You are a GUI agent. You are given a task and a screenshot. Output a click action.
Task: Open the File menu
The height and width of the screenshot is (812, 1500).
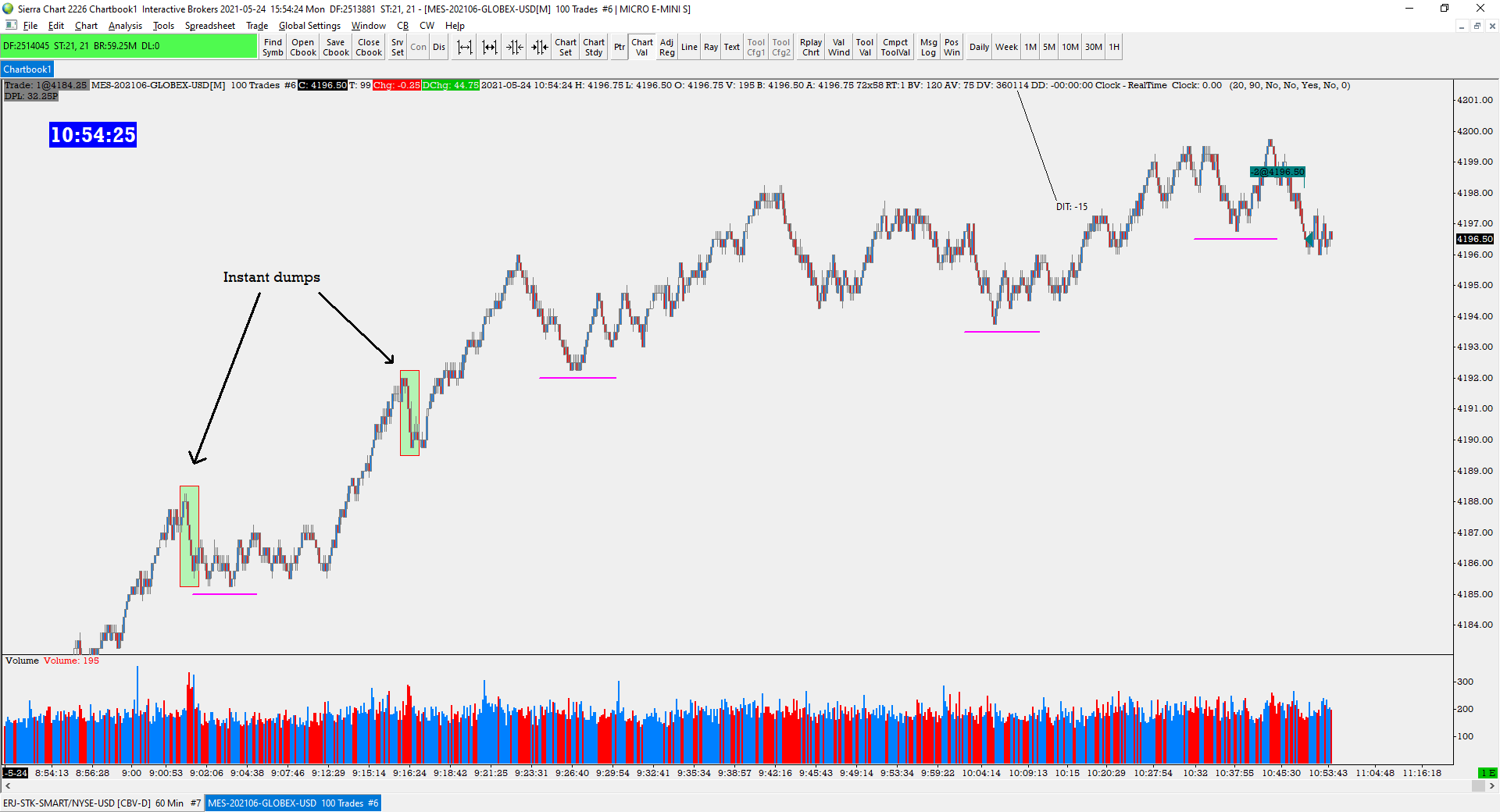30,26
